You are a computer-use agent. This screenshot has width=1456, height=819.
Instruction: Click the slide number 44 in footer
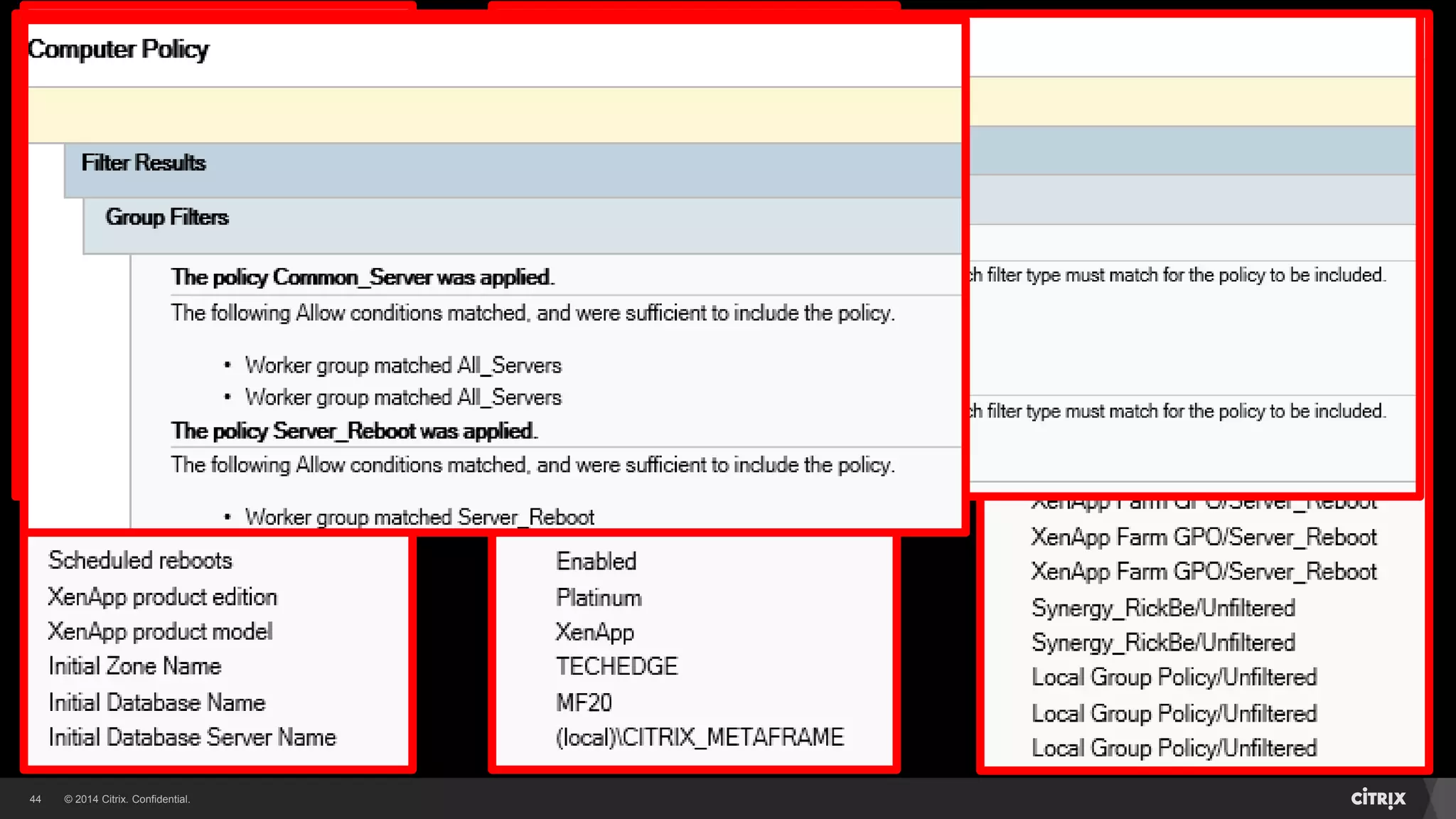pos(36,799)
